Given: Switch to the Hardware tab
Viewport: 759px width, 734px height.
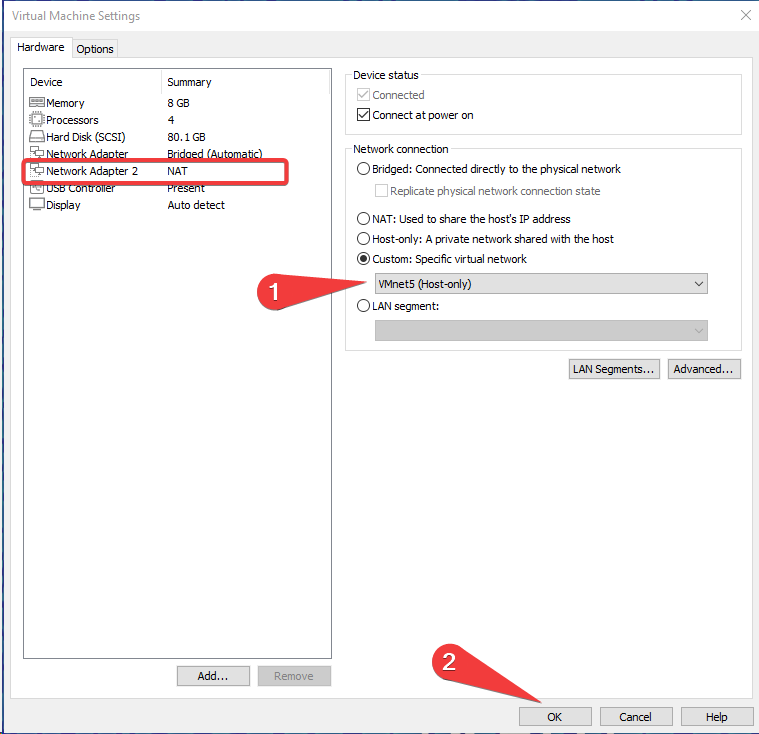Looking at the screenshot, I should coord(41,47).
